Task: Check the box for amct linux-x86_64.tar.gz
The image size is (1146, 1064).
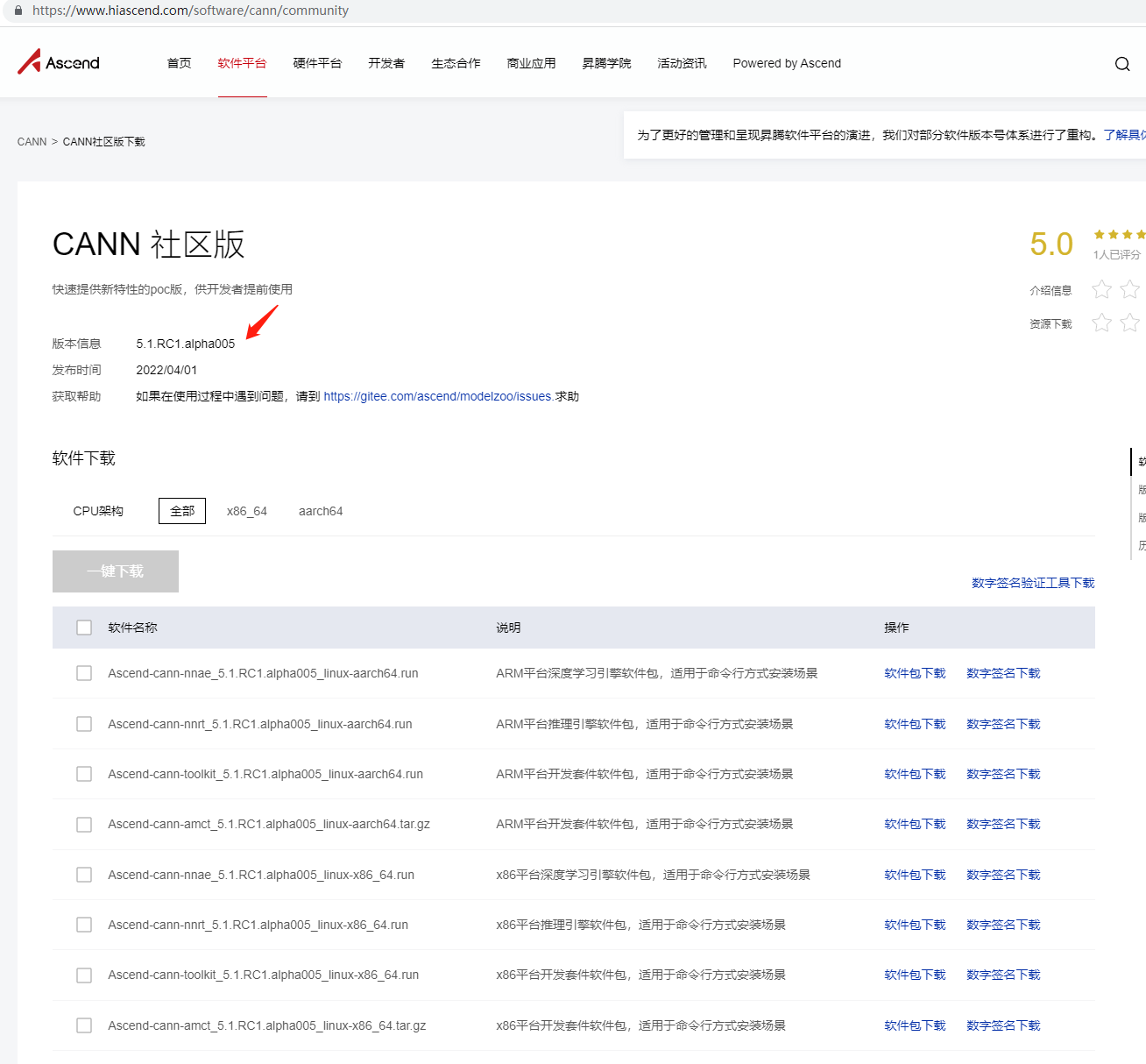Action: point(84,1025)
